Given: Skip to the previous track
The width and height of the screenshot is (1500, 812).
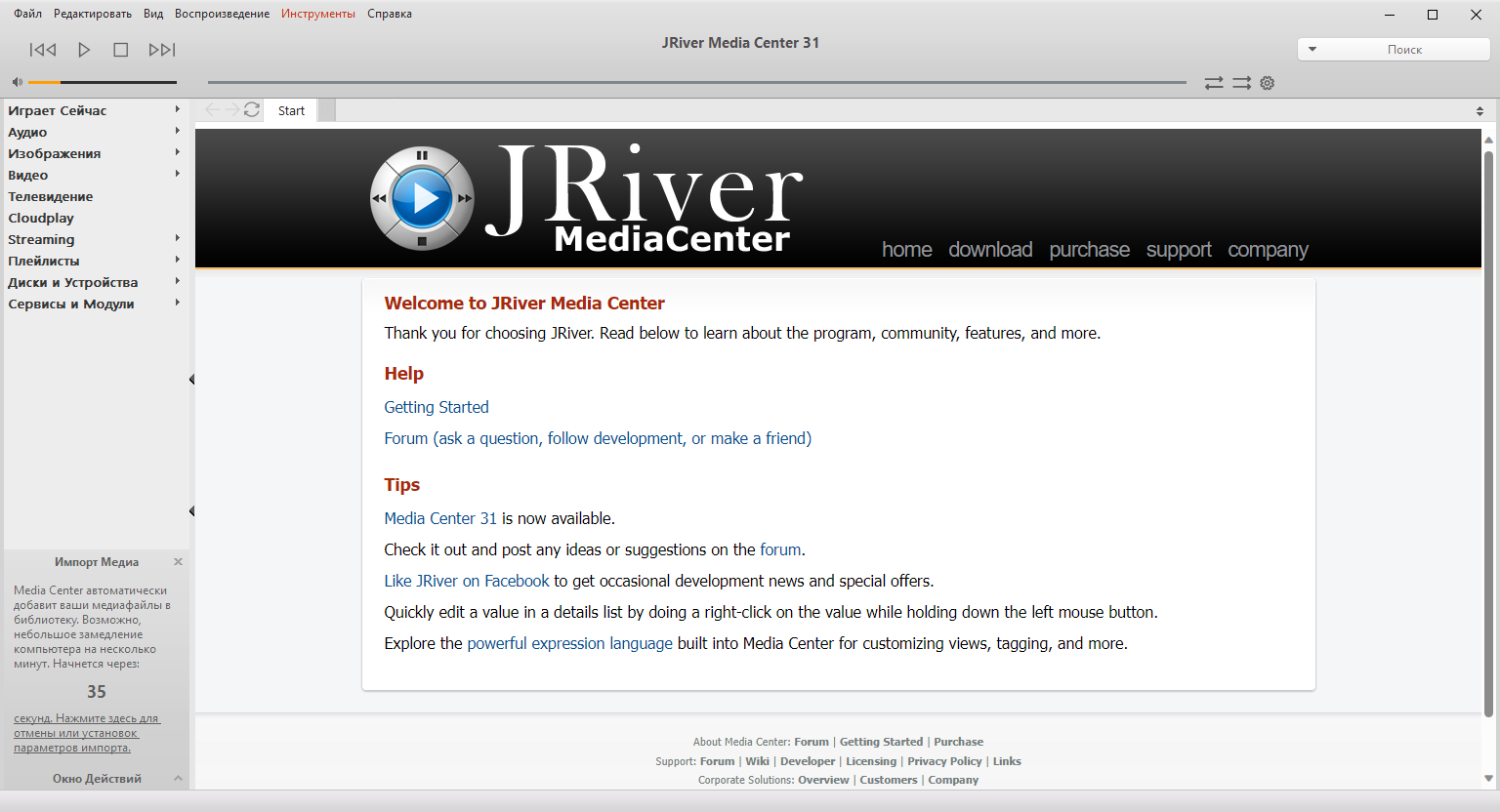Looking at the screenshot, I should tap(43, 50).
